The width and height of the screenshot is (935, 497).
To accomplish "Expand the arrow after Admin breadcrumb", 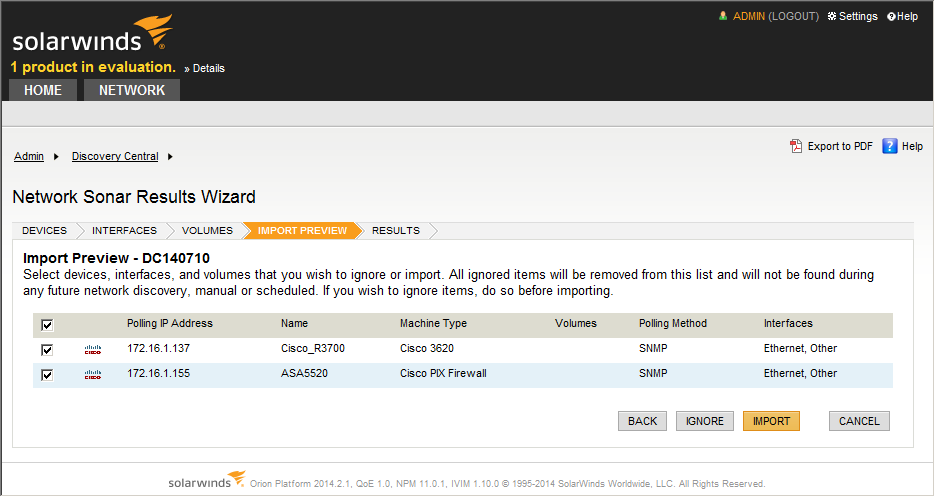I will click(56, 156).
